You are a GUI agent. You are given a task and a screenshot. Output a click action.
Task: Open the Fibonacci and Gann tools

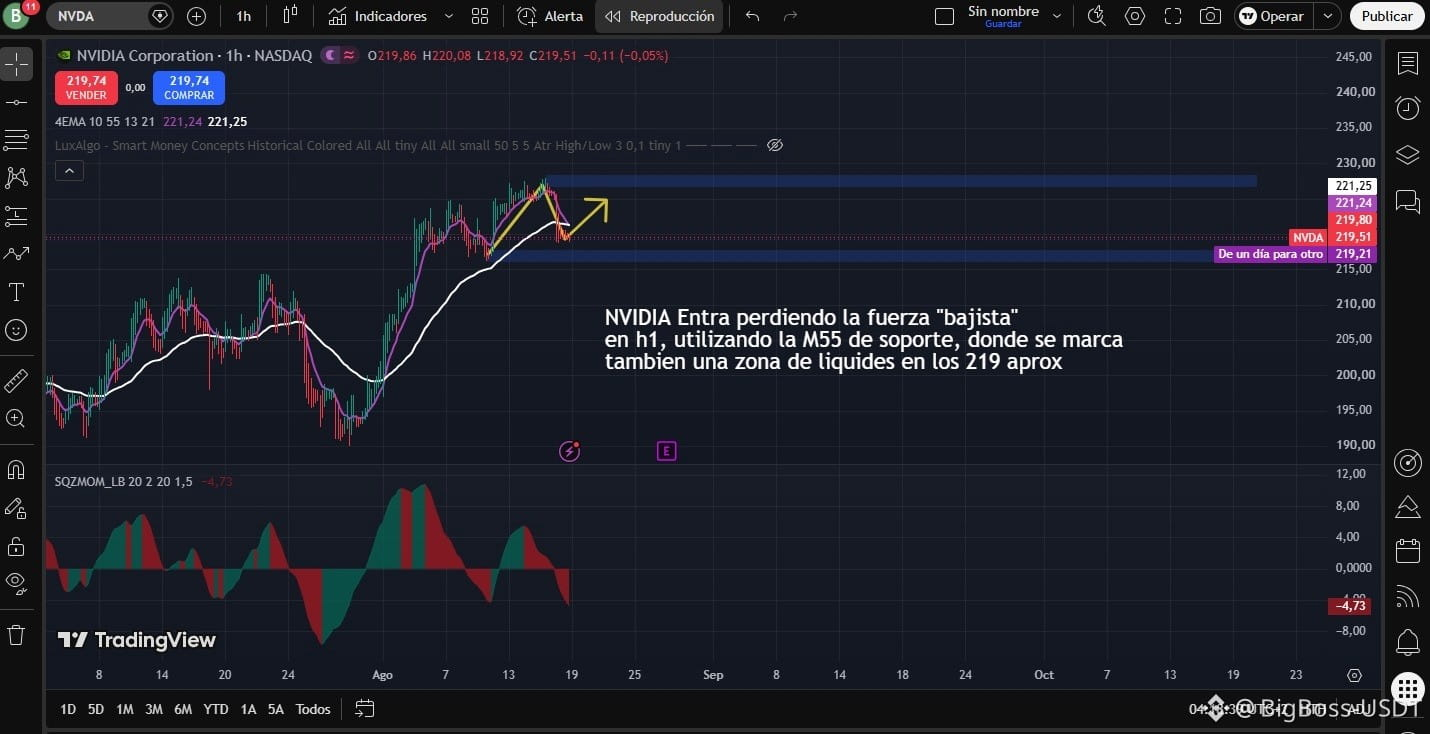[16, 140]
